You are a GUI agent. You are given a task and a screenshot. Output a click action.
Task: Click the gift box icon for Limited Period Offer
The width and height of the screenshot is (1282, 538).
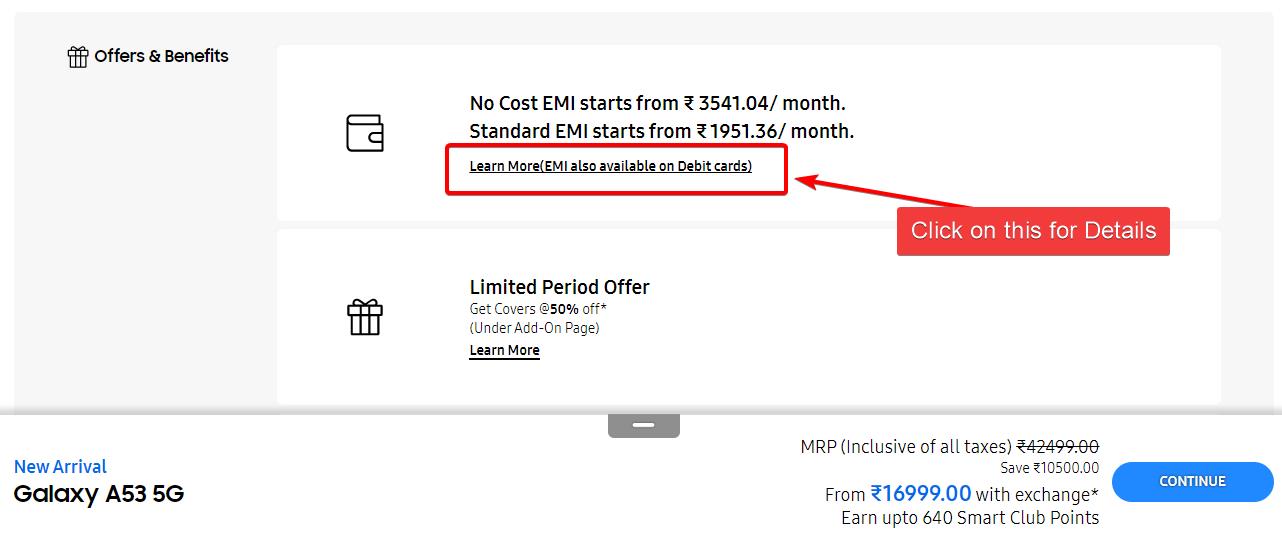click(365, 317)
